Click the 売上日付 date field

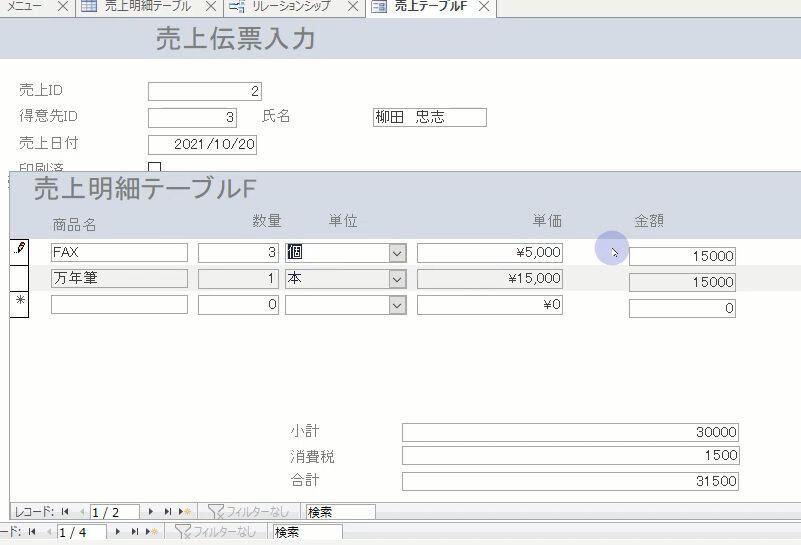(x=203, y=144)
